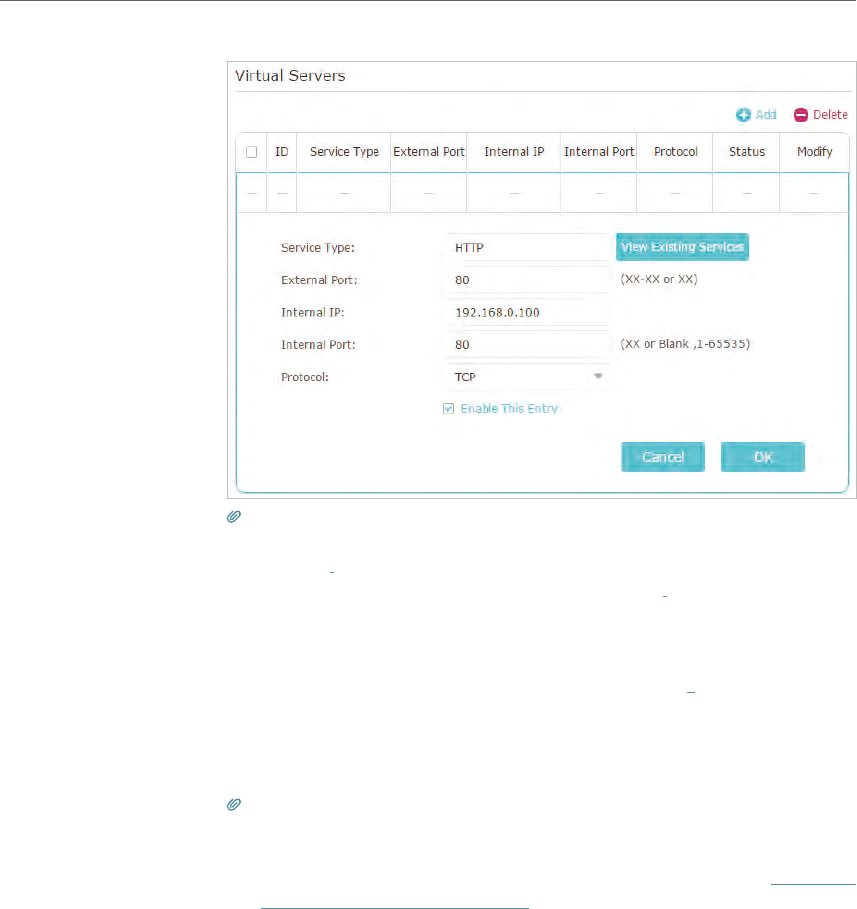Open the Protocol TCP dropdown
The width and height of the screenshot is (857, 909).
pyautogui.click(x=528, y=377)
